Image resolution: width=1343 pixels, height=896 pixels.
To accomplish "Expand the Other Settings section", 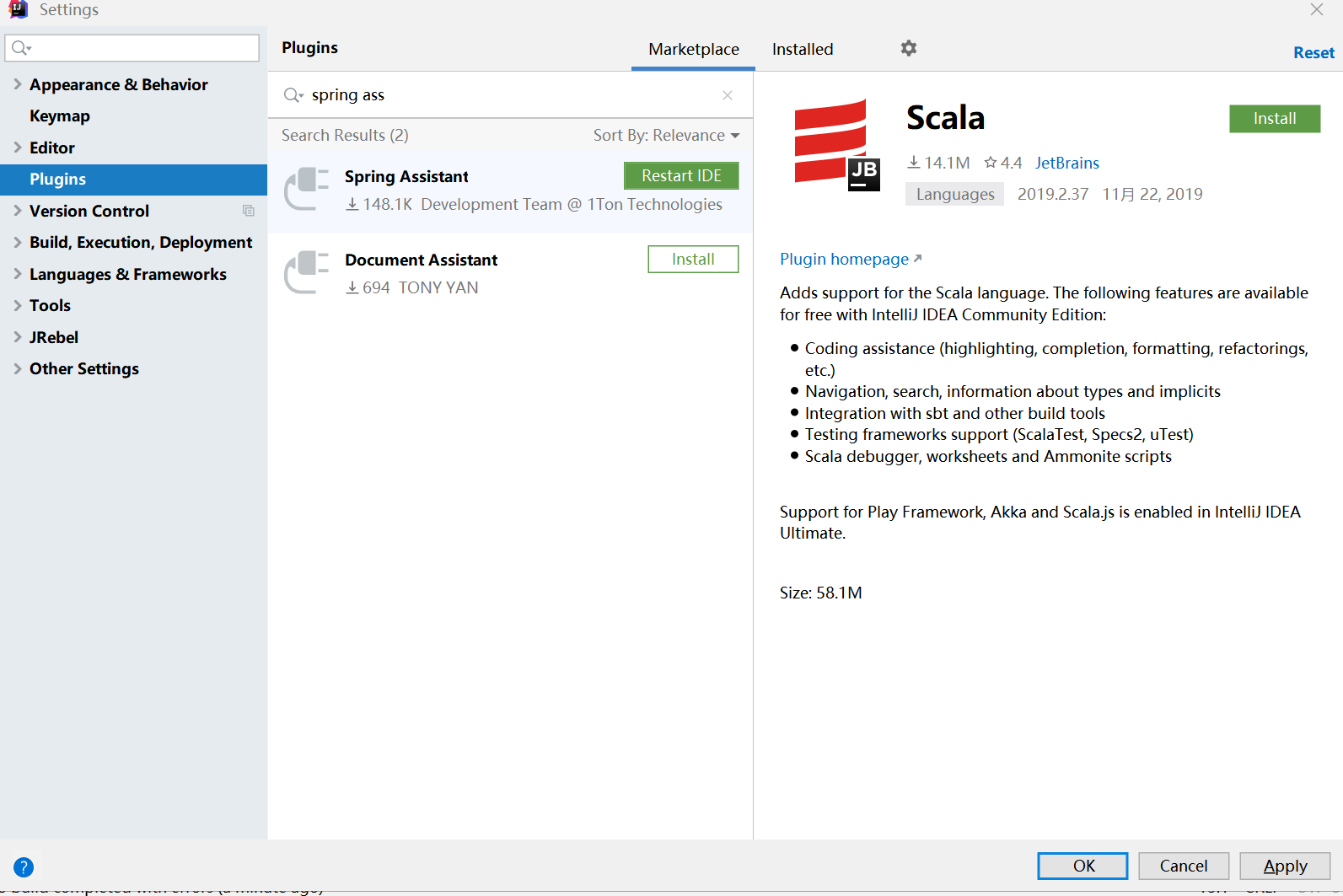I will click(18, 368).
